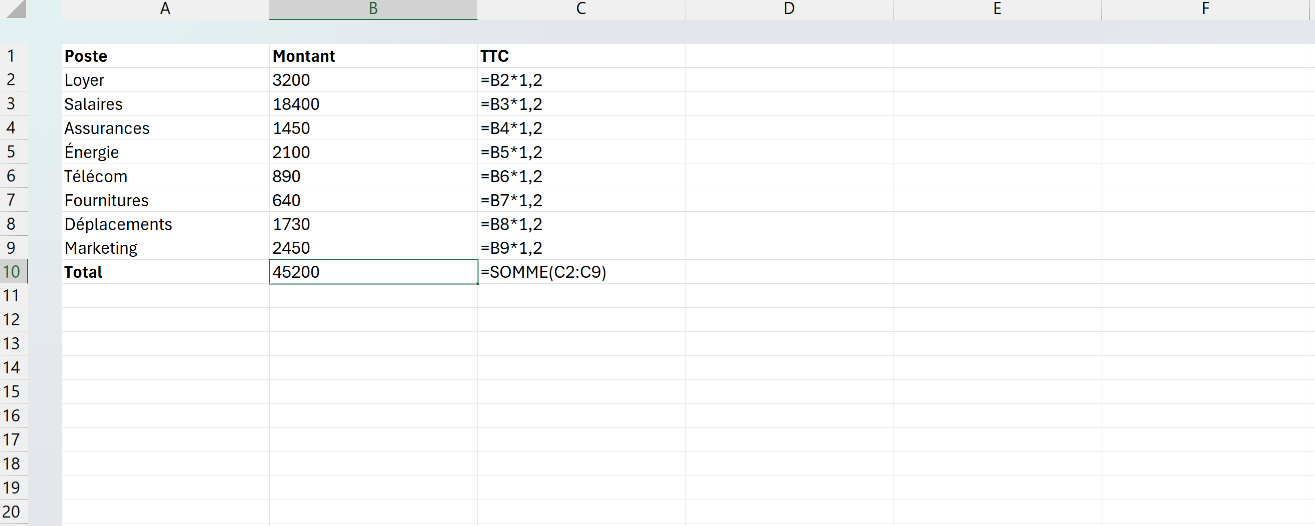Select column E header
This screenshot has width=1315, height=526.
997,10
